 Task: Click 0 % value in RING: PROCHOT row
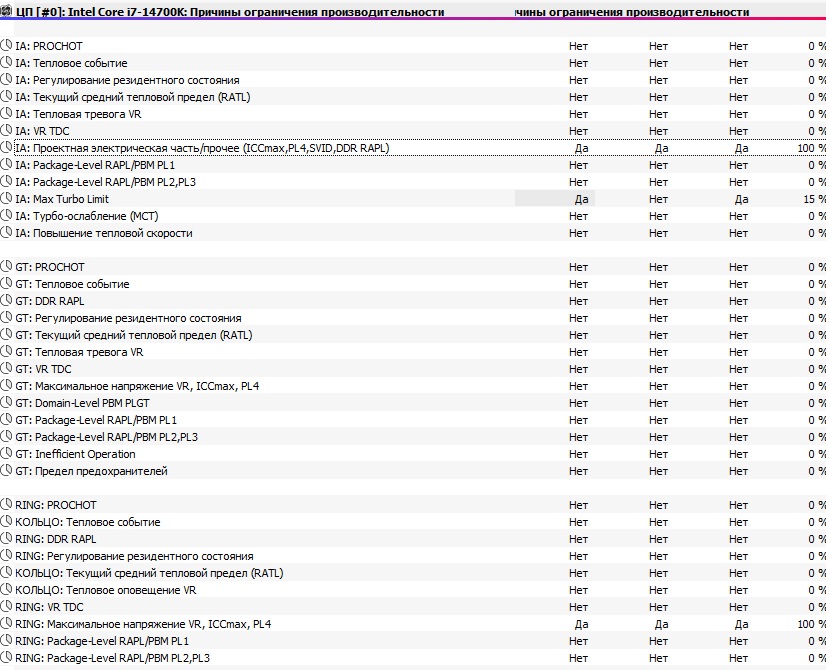[817, 505]
